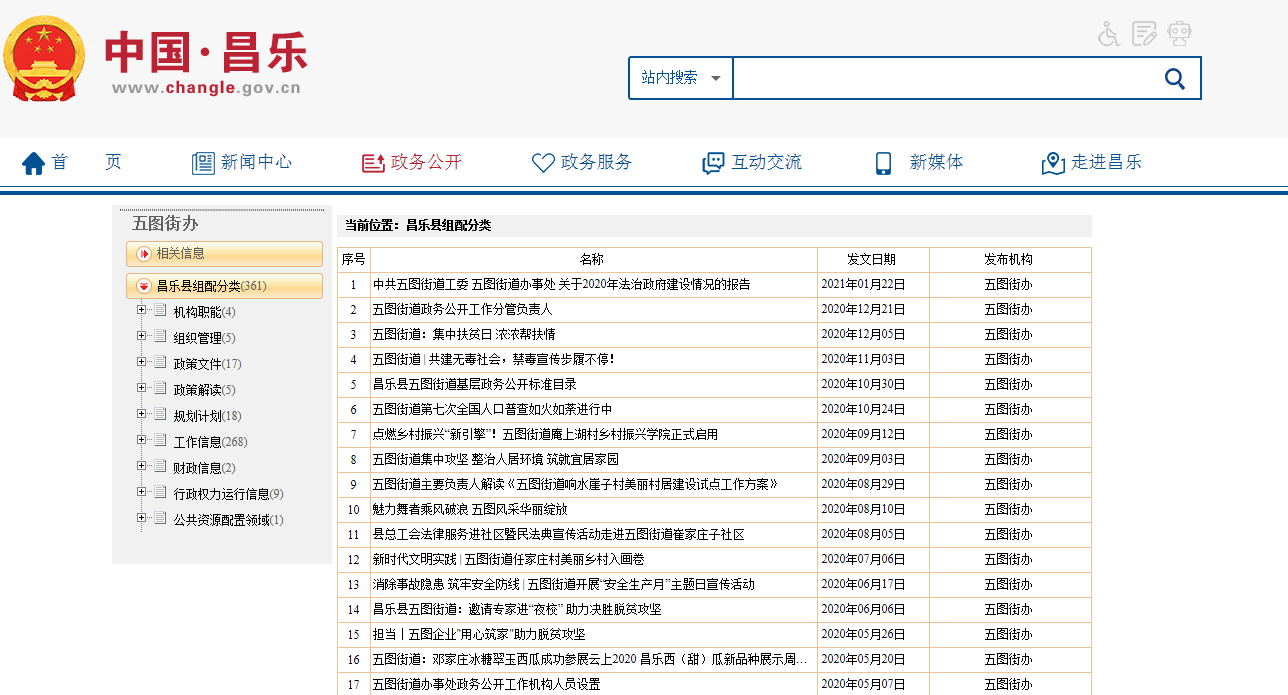1288x695 pixels.
Task: Open the robot assistant icon
Action: pyautogui.click(x=1180, y=34)
